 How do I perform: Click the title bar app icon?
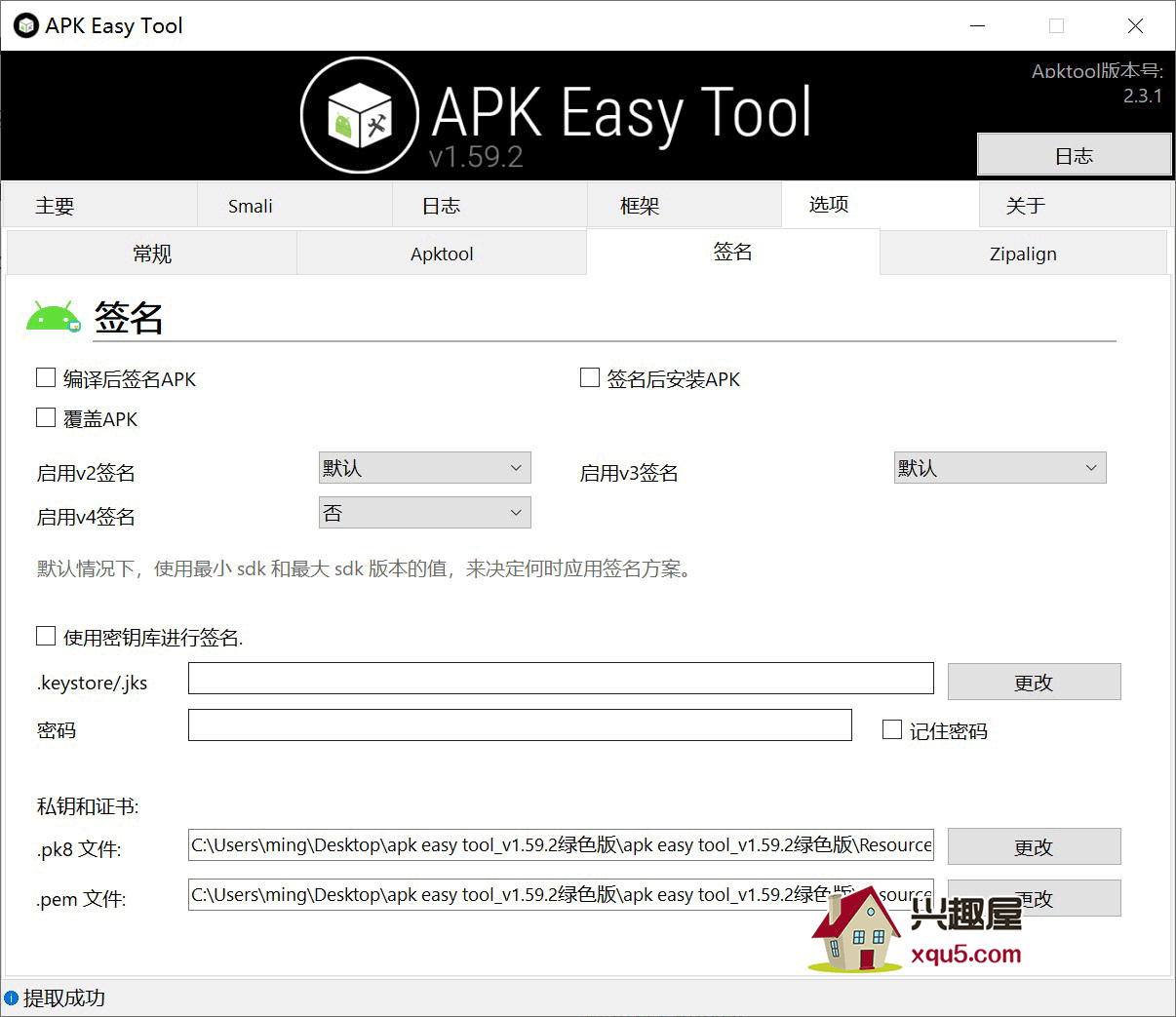[26, 26]
